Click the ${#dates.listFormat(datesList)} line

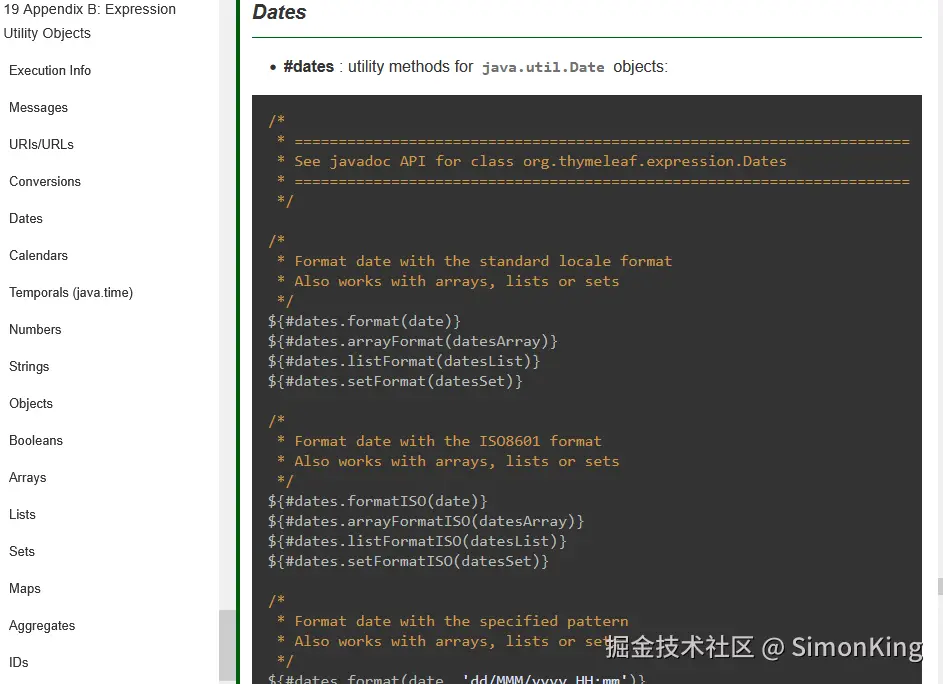[404, 361]
